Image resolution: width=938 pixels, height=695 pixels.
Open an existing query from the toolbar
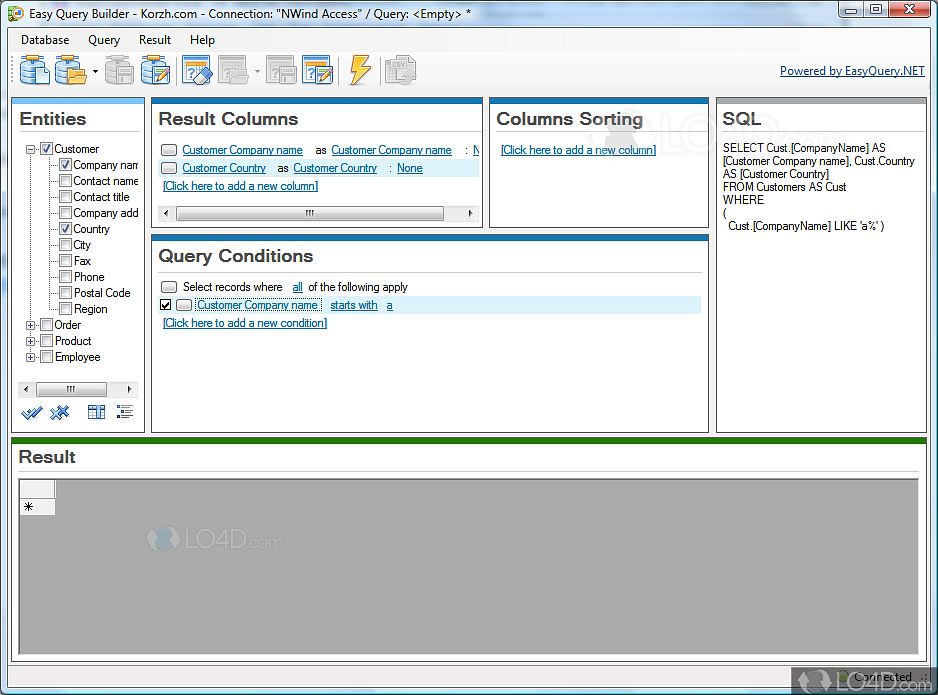pyautogui.click(x=232, y=70)
